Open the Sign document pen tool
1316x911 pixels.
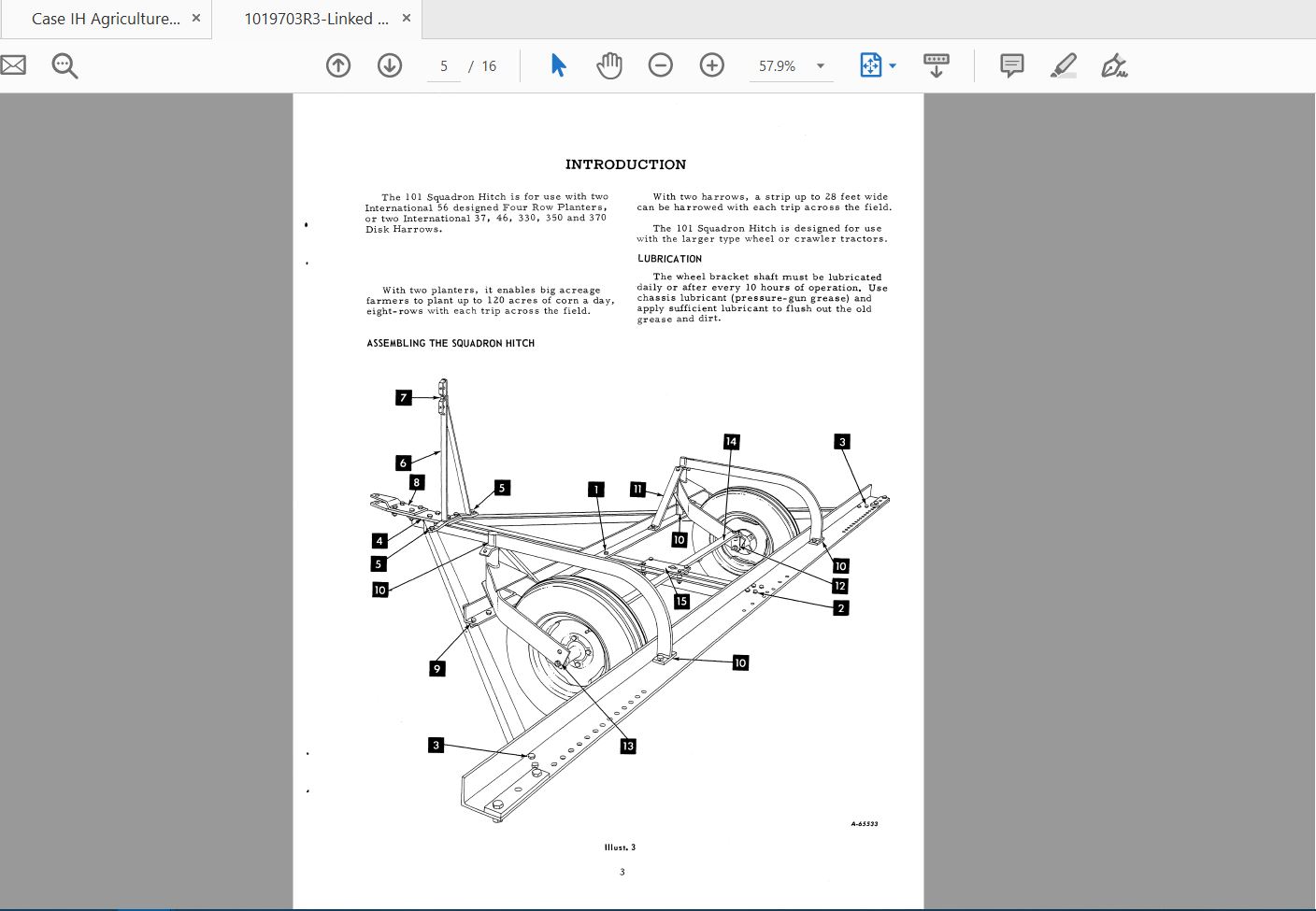[1113, 65]
